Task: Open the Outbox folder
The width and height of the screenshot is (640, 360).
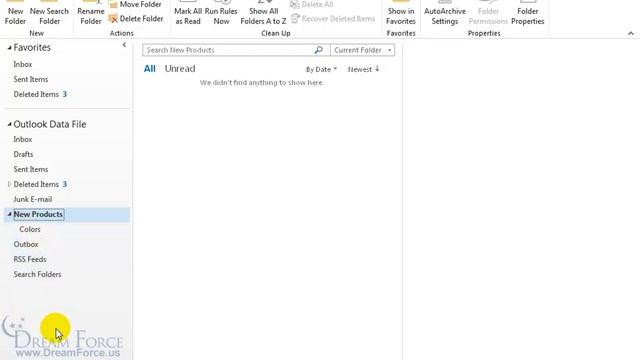Action: coord(26,244)
